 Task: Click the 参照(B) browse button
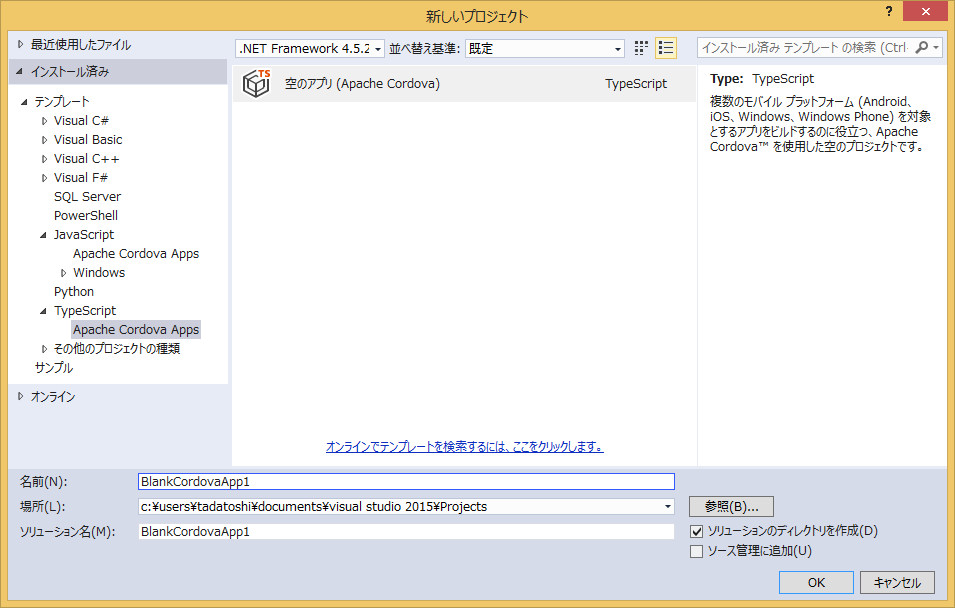(730, 506)
